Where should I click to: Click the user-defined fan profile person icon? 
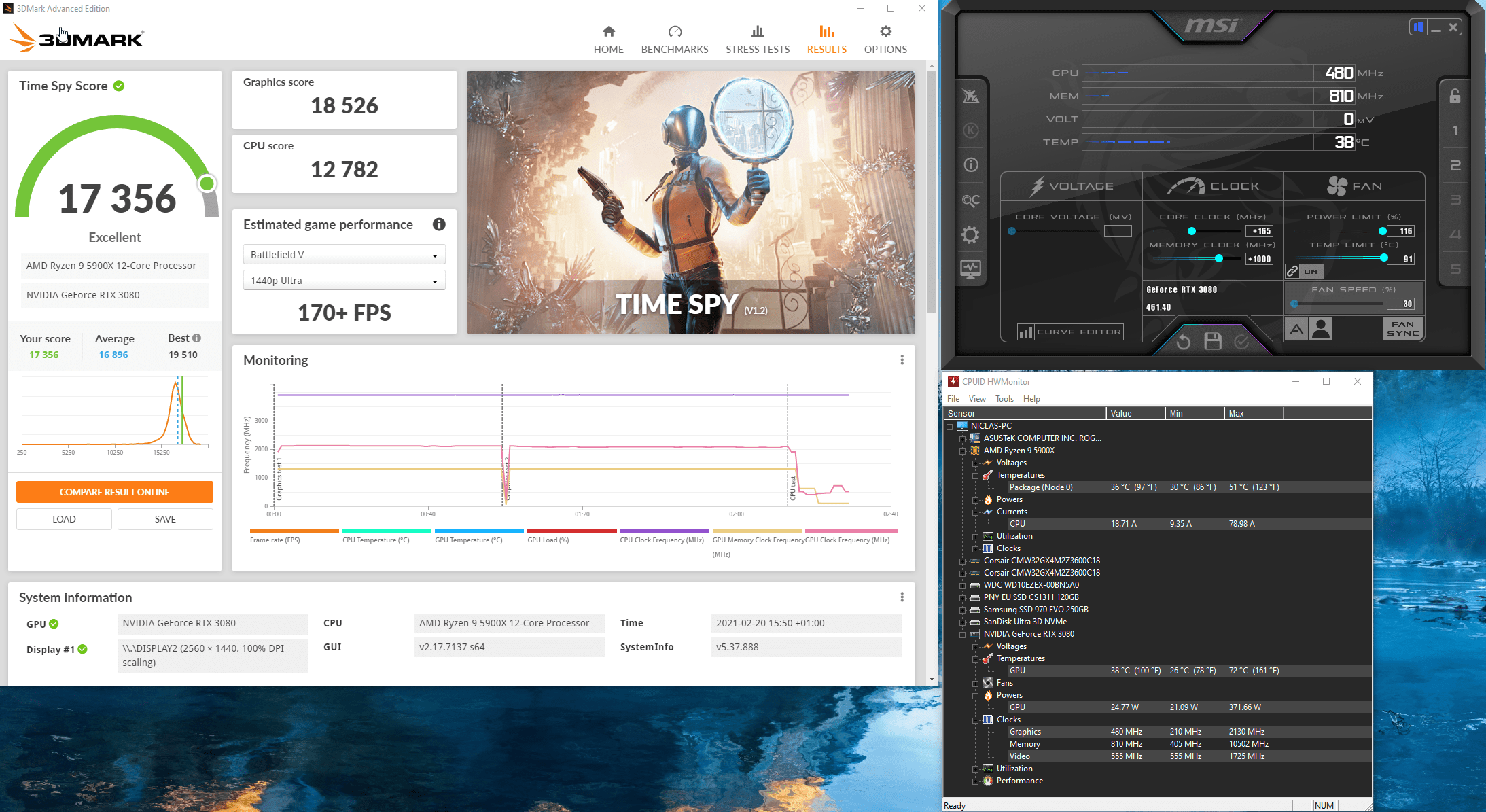coord(1321,330)
